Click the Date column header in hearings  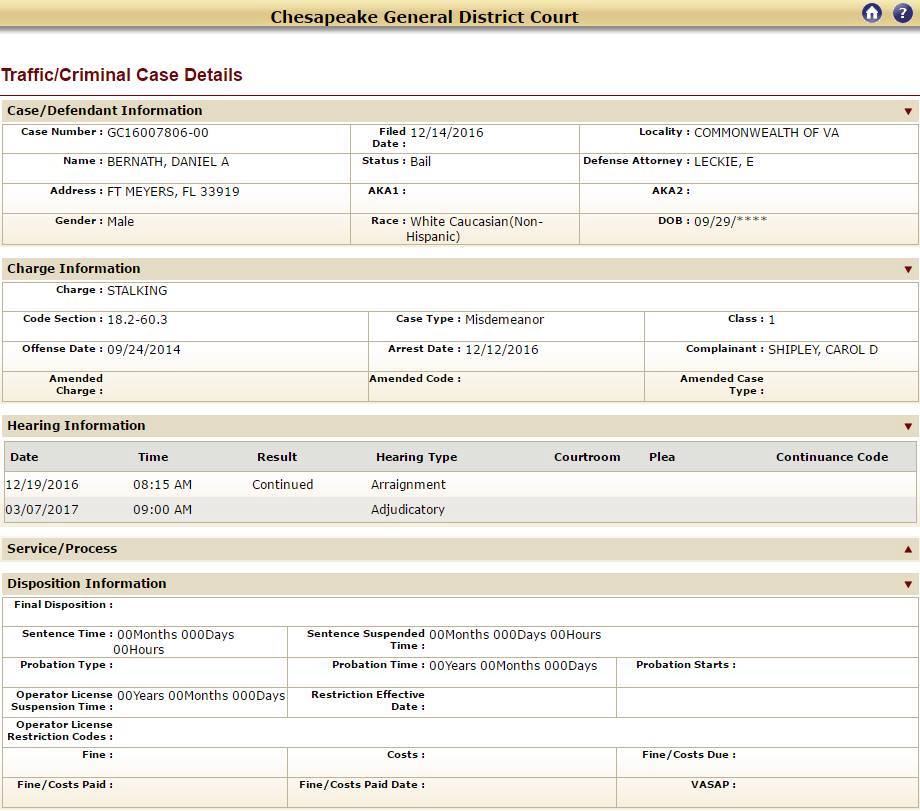[x=24, y=457]
